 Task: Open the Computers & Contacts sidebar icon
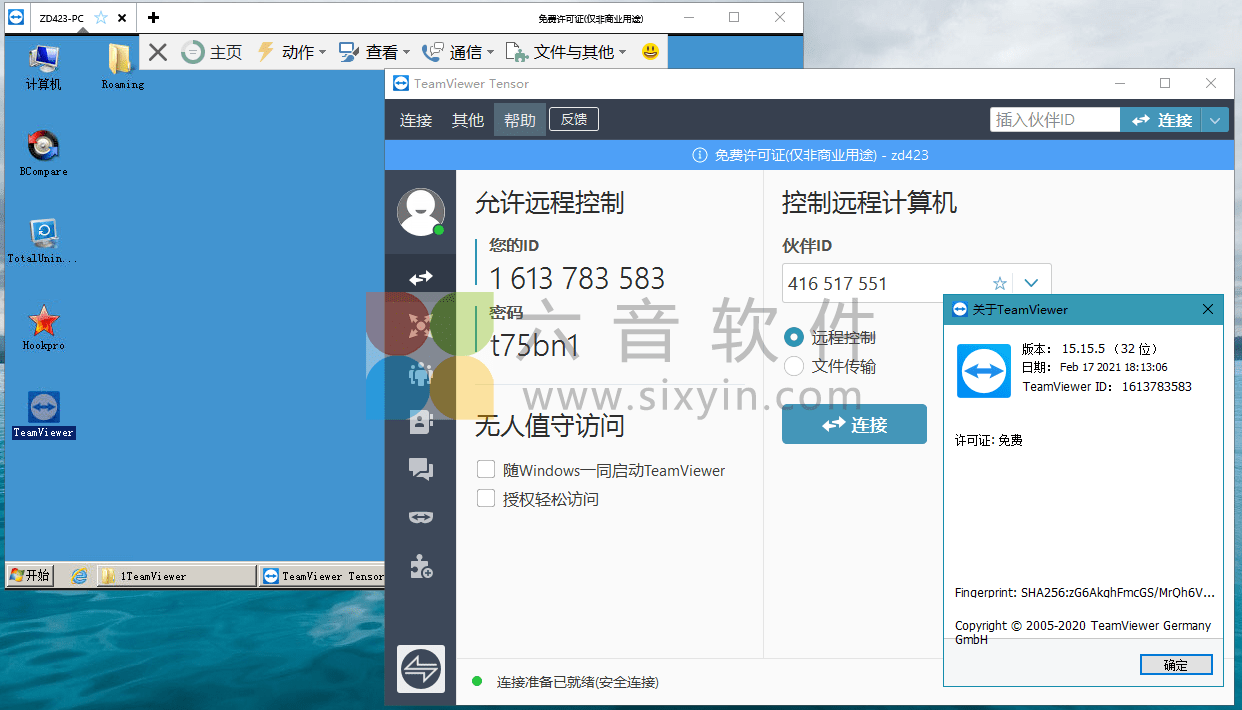coord(420,421)
